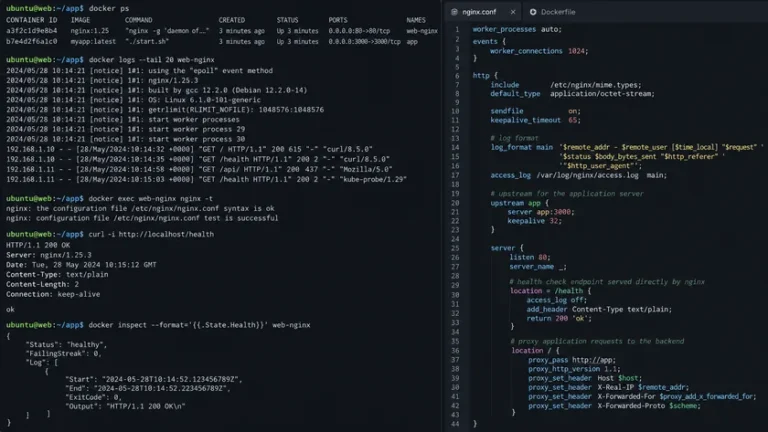Click the 'using the "epoll" event method' log line

point(139,71)
